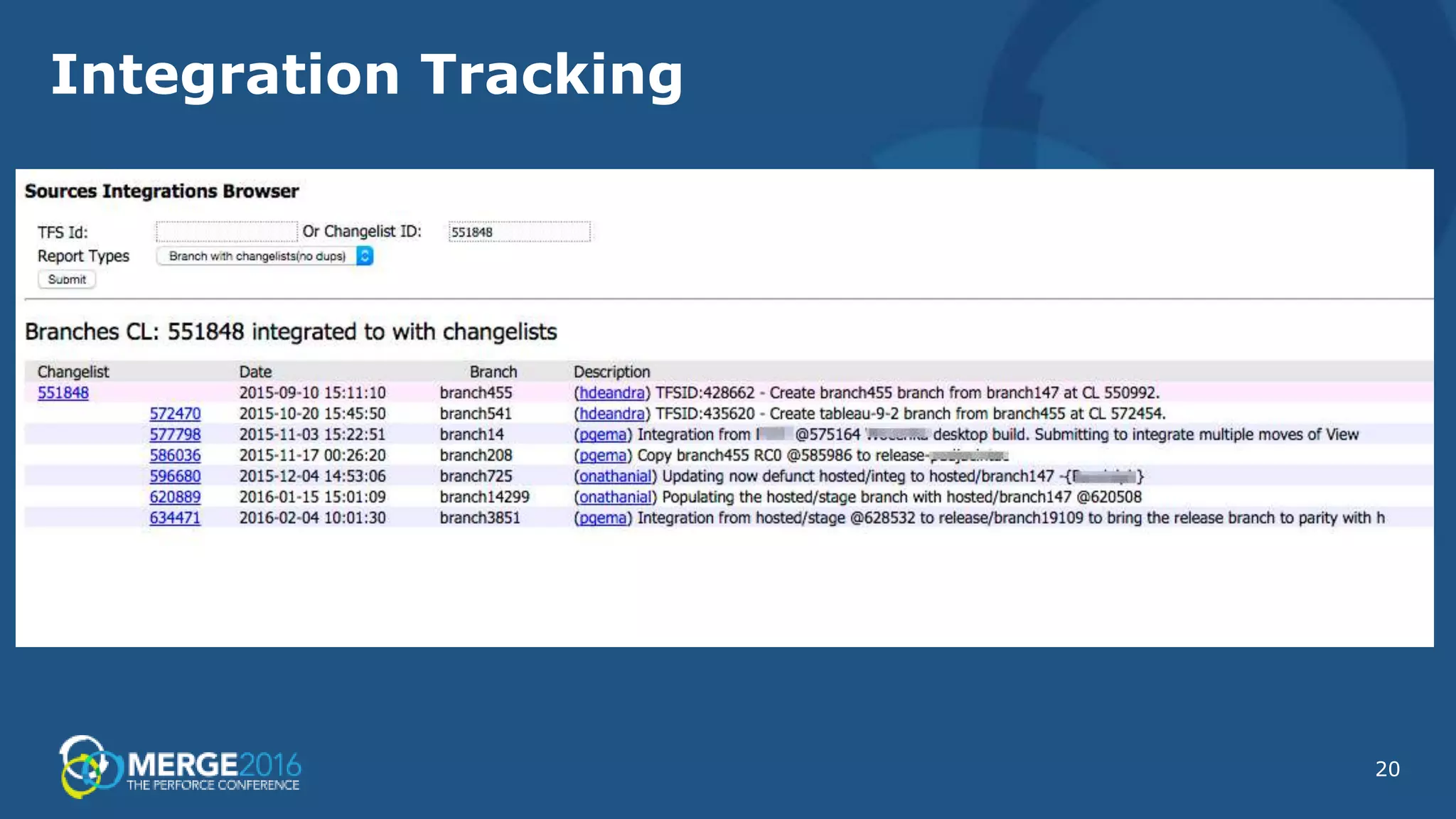
Task: Select date 2015-10-20 15:45:50
Action: click(x=313, y=413)
